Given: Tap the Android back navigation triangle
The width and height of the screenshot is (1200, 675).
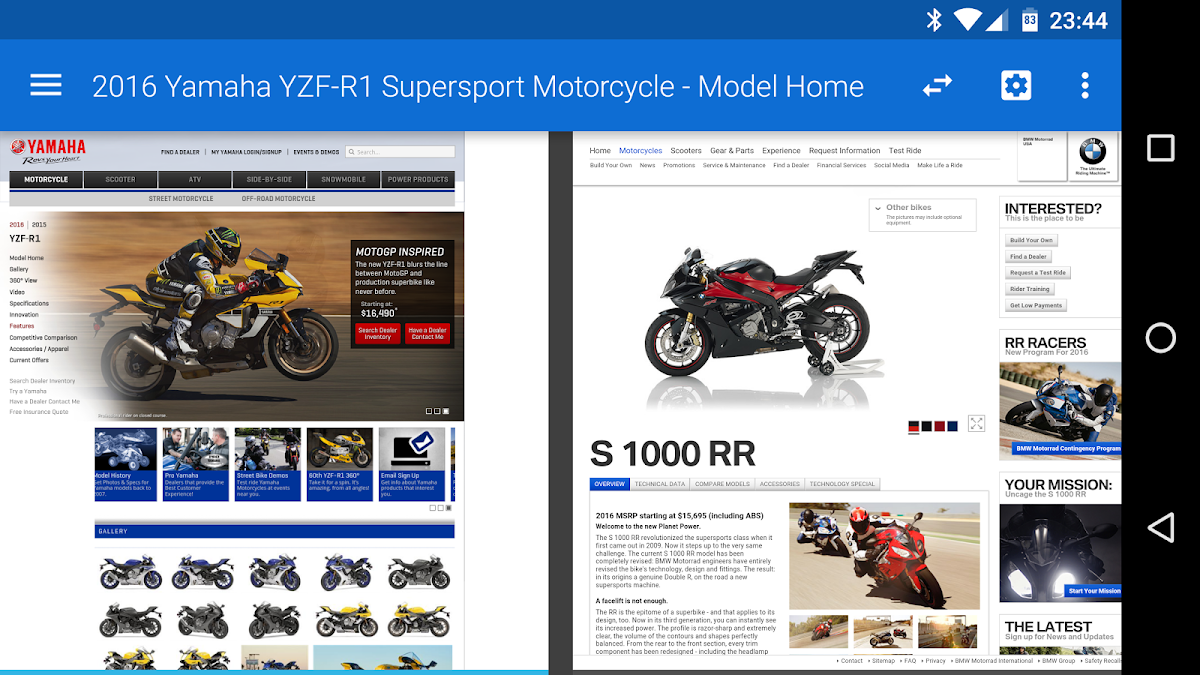Looking at the screenshot, I should 1160,527.
